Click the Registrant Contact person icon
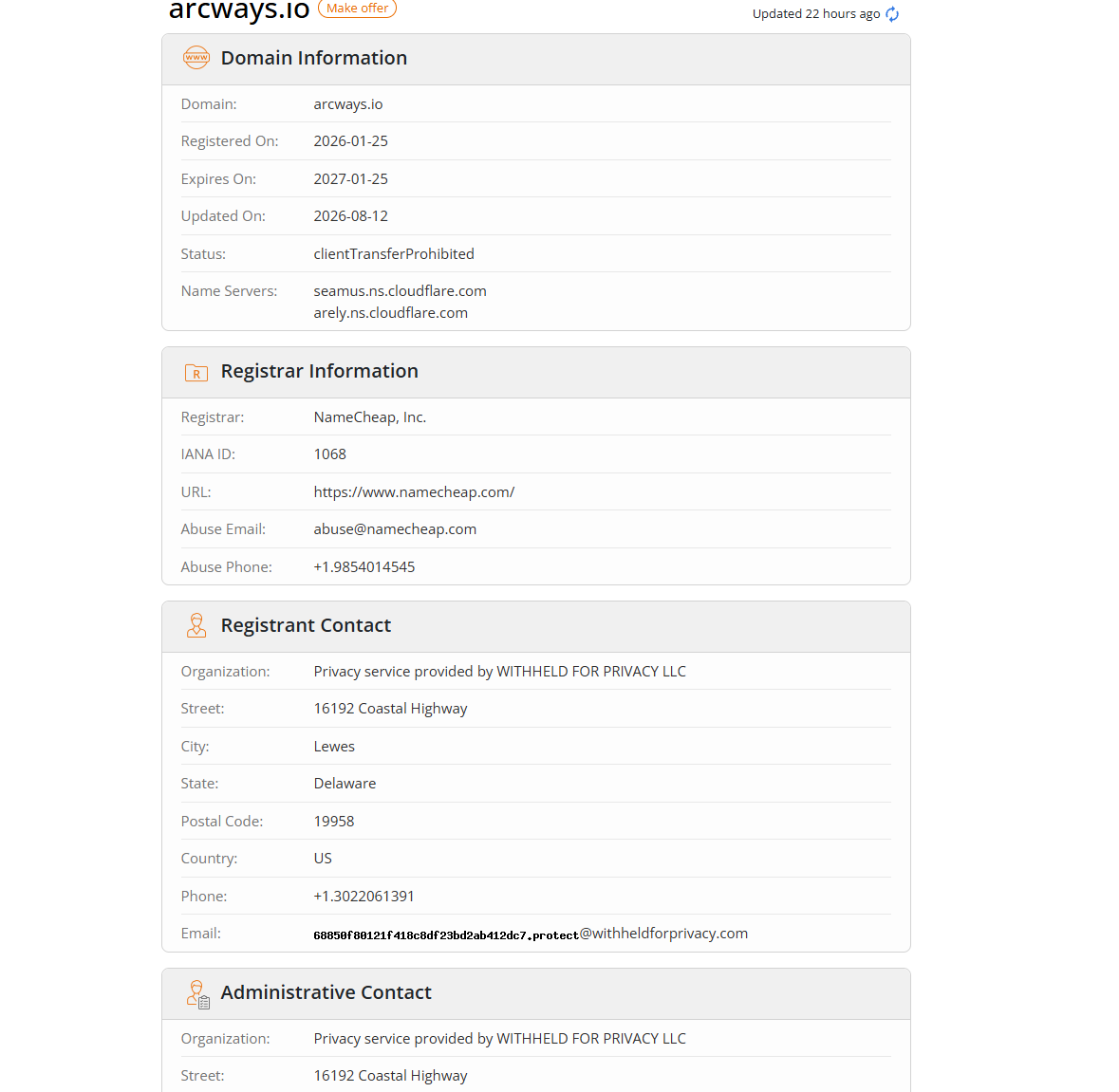The image size is (1119, 1092). coord(196,625)
